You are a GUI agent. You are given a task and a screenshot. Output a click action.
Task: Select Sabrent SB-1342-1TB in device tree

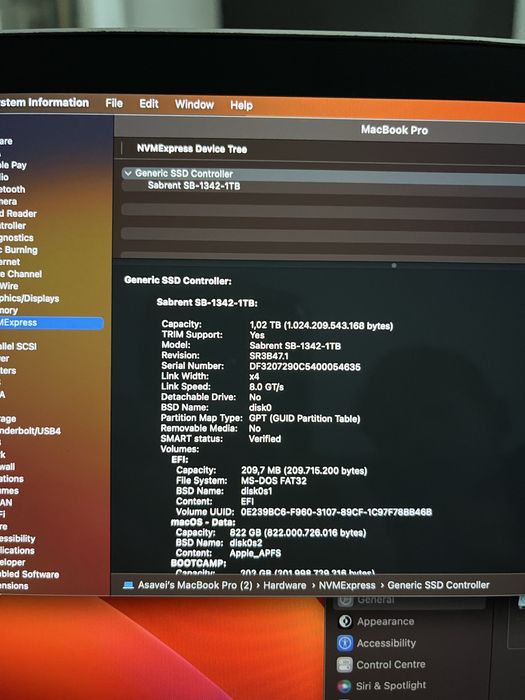[194, 186]
